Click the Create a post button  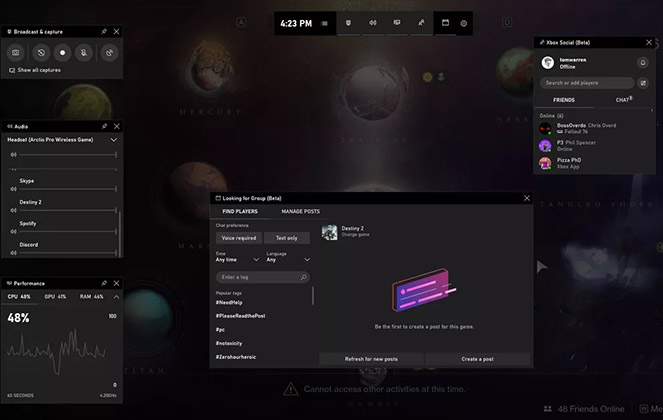[x=479, y=358]
